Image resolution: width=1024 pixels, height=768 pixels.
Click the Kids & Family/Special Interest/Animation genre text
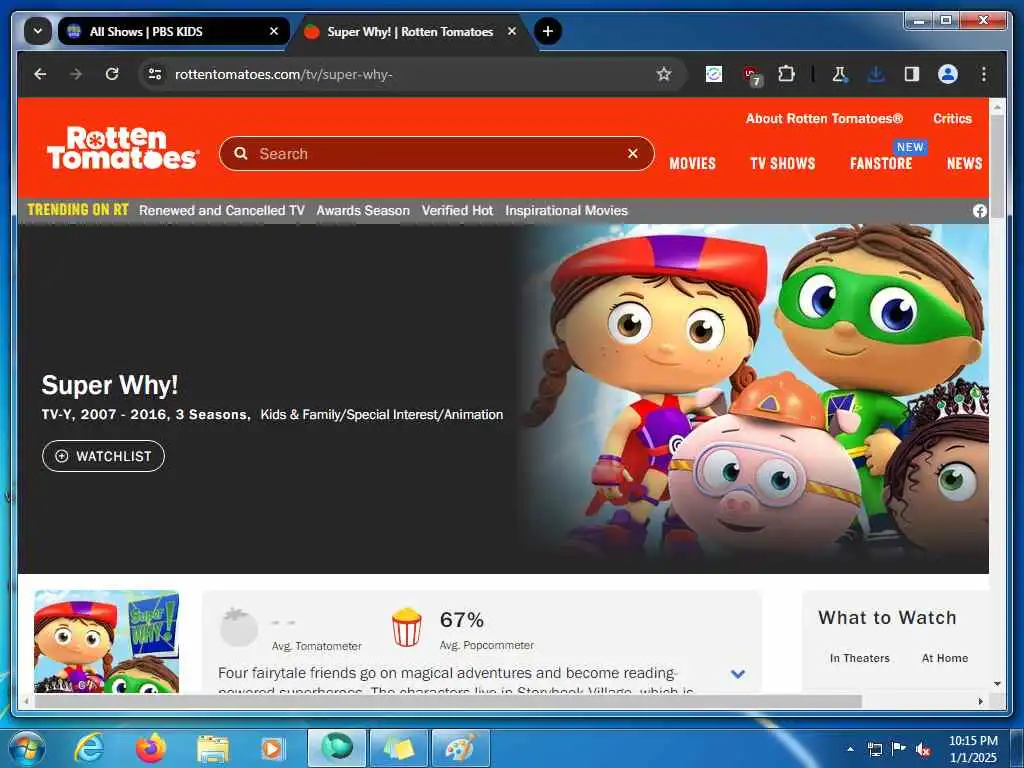[381, 415]
